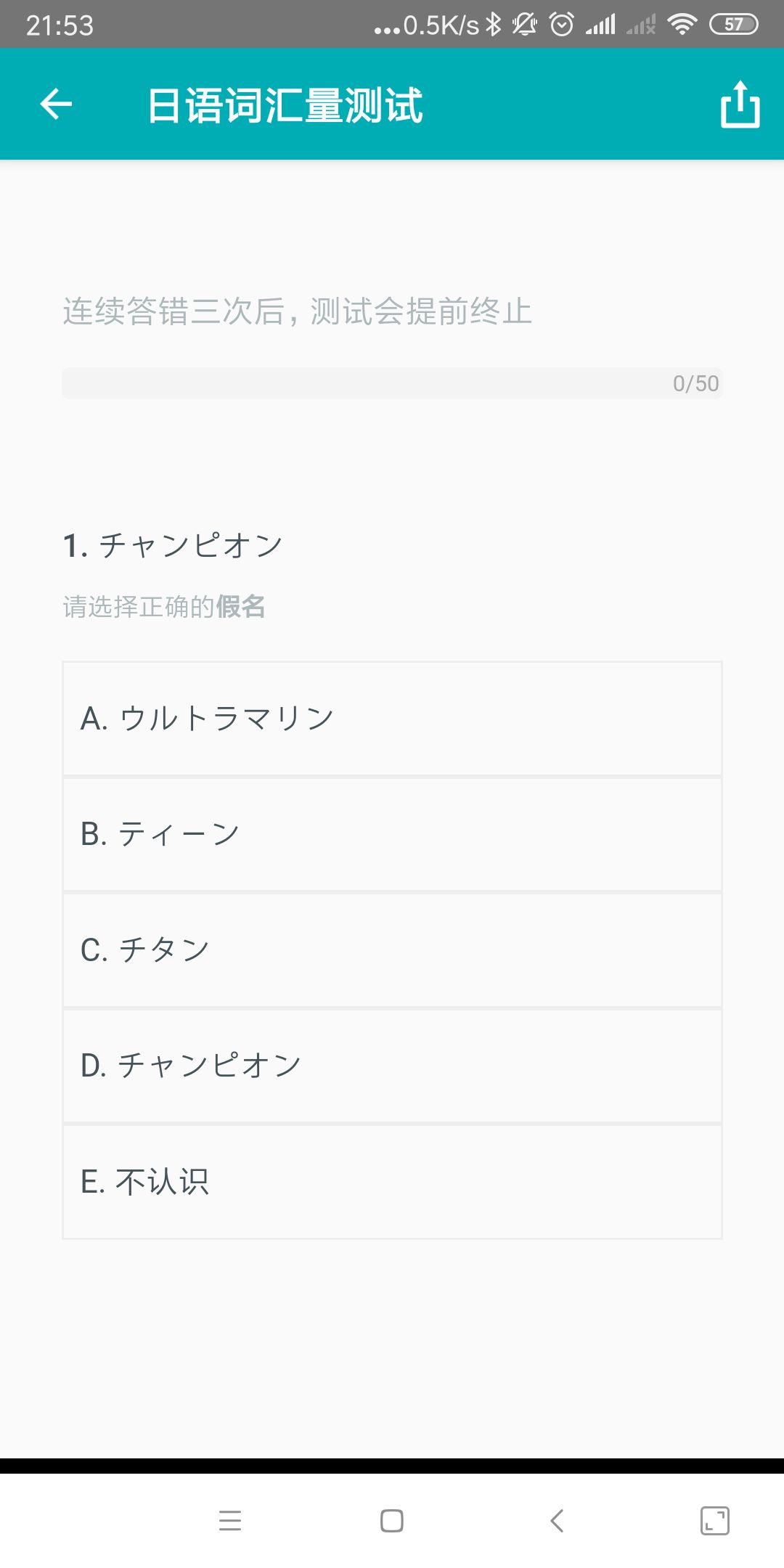The image size is (784, 1568).
Task: Tap the Android recent apps menu icon
Action: coord(230,1520)
